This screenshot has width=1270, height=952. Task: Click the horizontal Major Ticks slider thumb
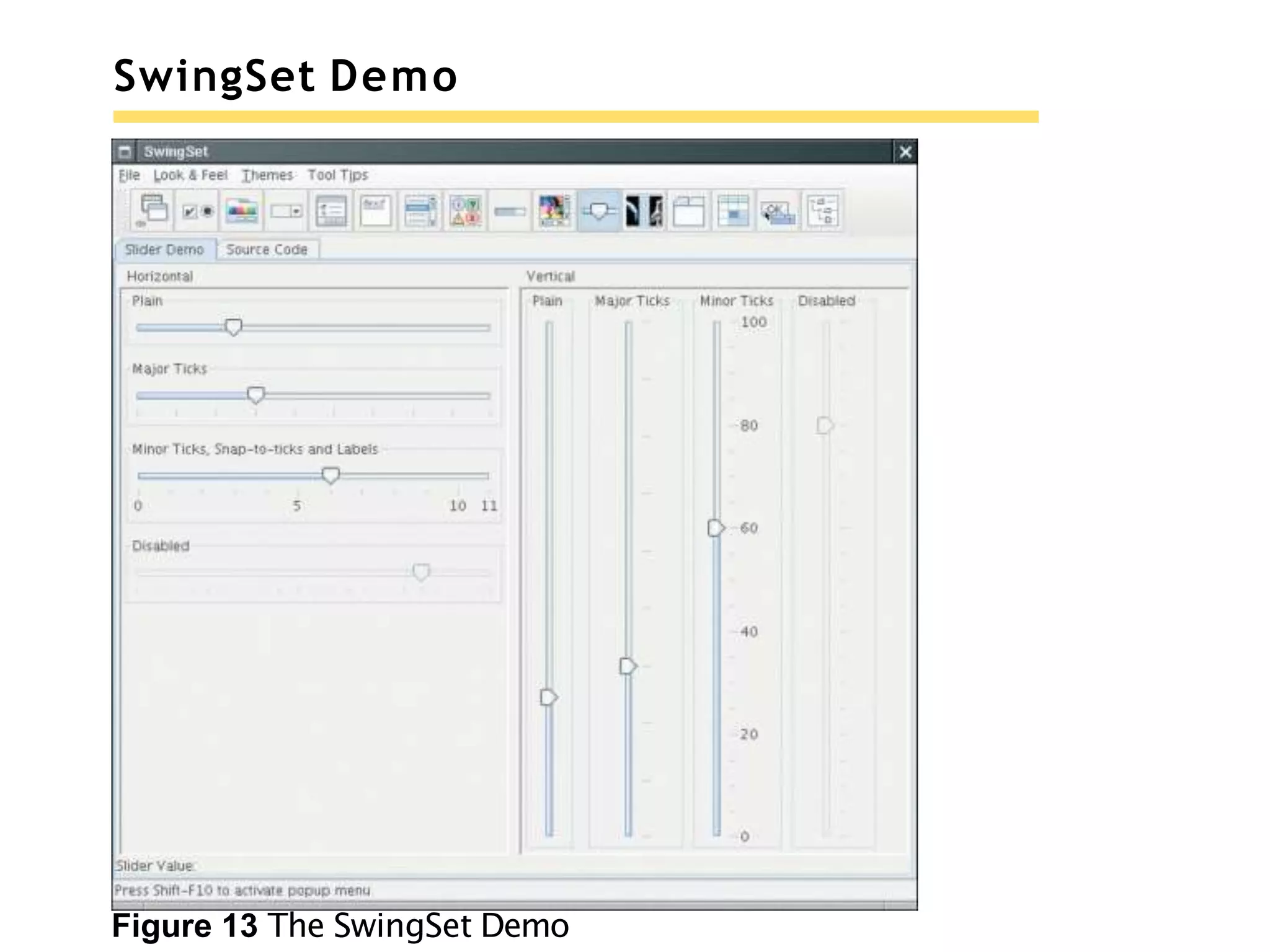click(255, 395)
